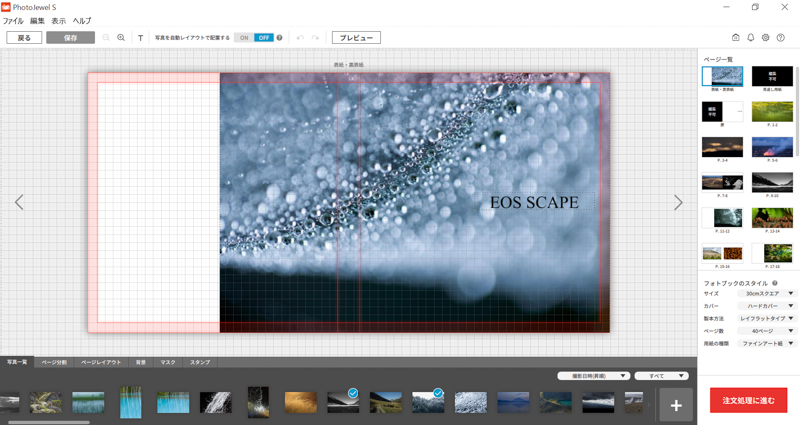Image resolution: width=800 pixels, height=425 pixels.
Task: Select P.5-6 volcano page thumbnail
Action: pyautogui.click(x=772, y=147)
